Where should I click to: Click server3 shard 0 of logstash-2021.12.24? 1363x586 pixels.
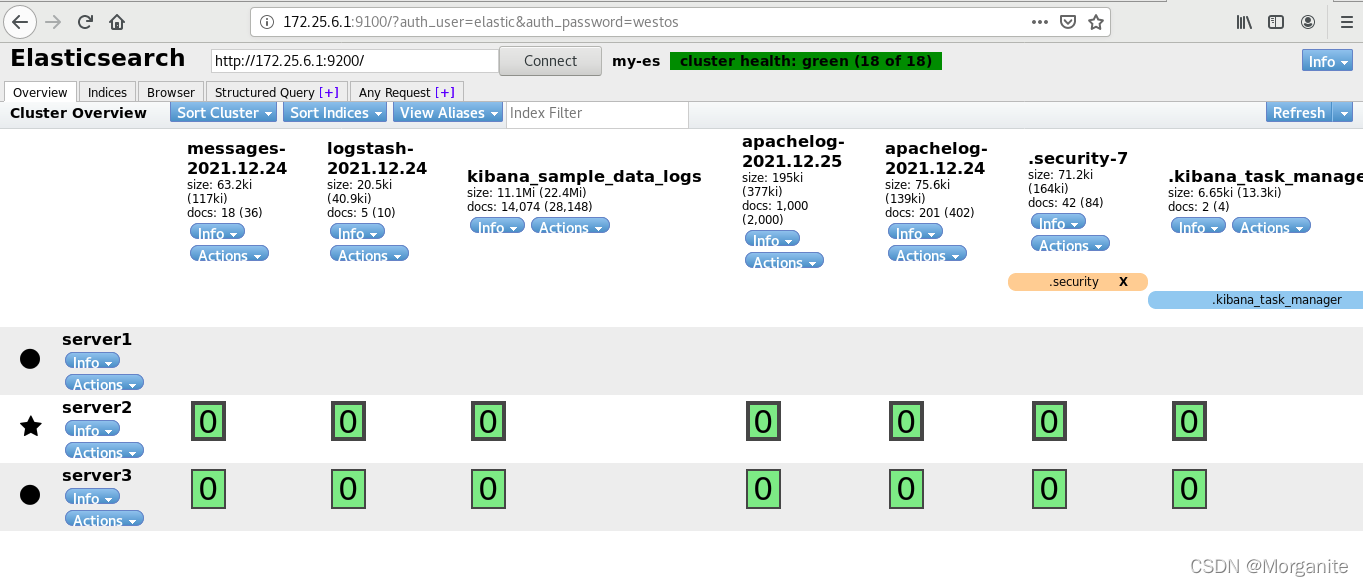[x=348, y=490]
